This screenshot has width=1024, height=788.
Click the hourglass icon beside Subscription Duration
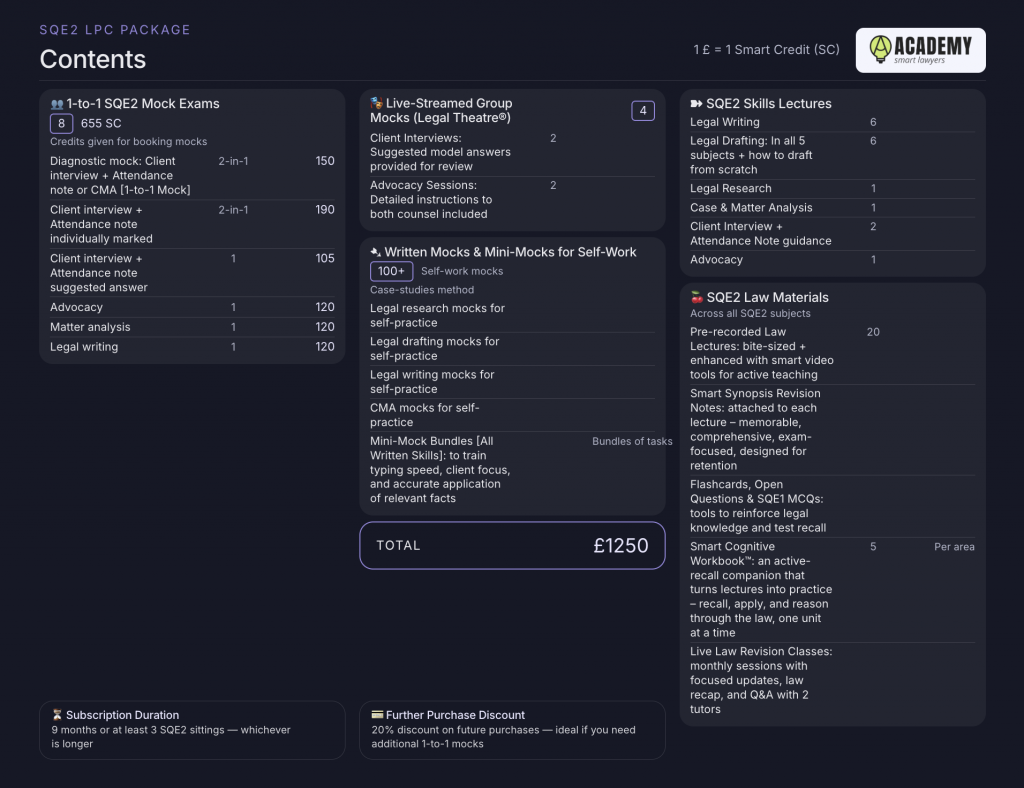coord(57,715)
